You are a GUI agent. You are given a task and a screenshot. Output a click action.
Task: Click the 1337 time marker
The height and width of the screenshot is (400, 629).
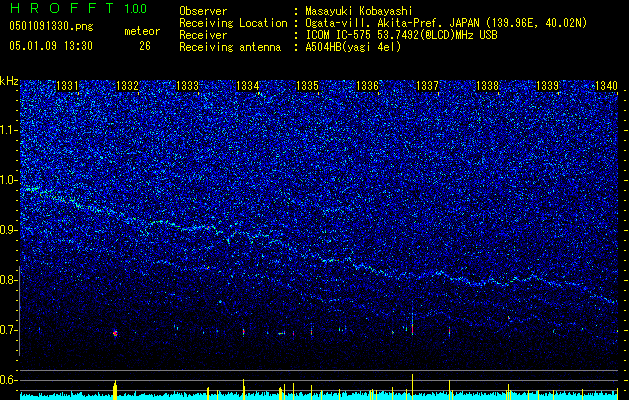point(428,85)
